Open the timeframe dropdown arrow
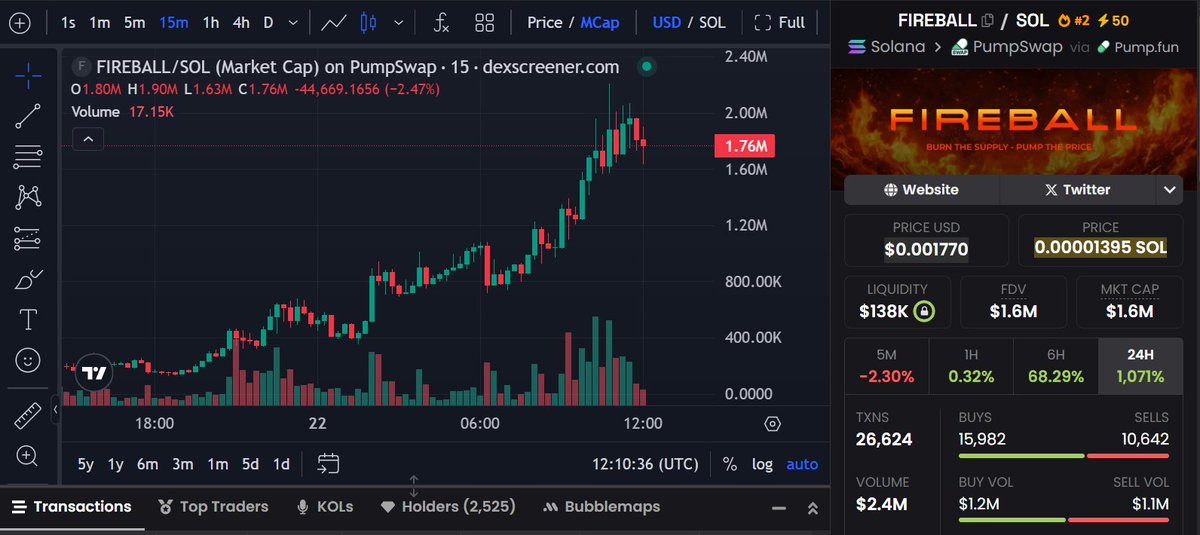The height and width of the screenshot is (535, 1200). (292, 22)
